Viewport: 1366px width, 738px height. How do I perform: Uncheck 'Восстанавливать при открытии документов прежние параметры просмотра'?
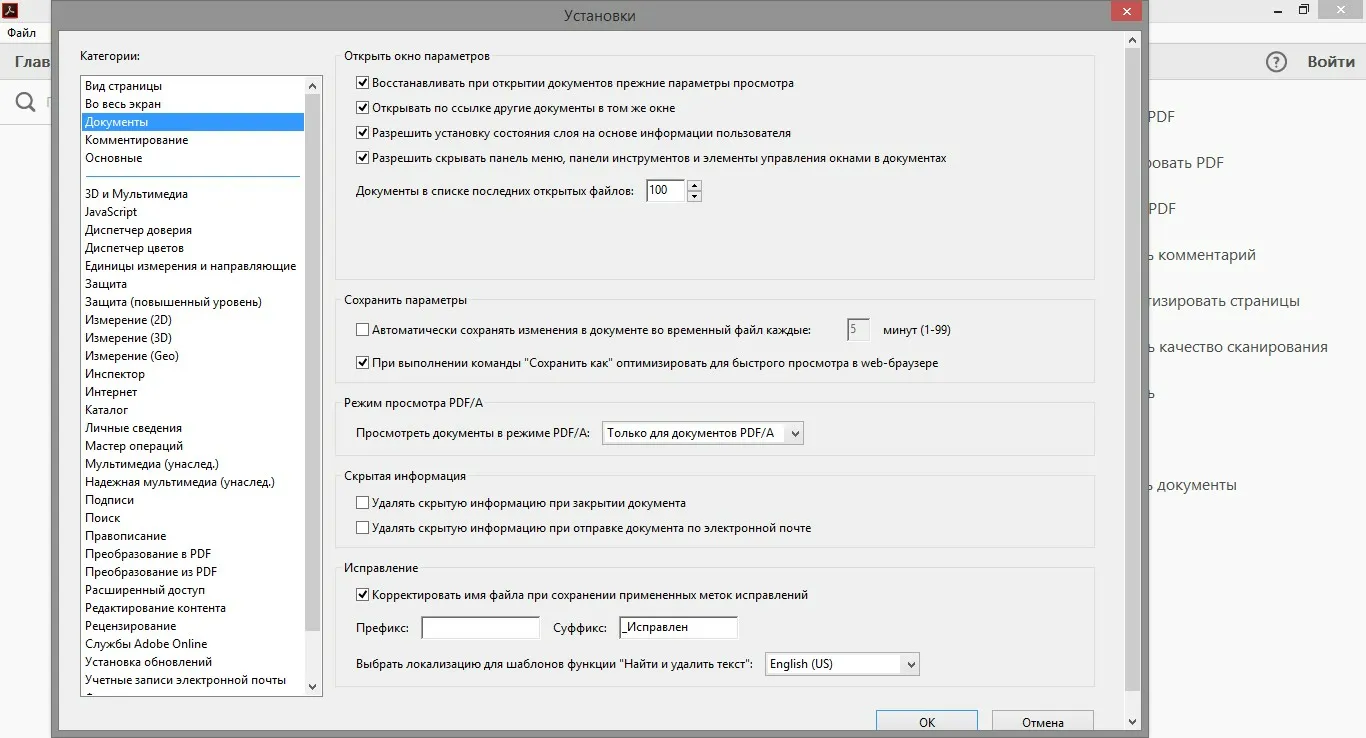[363, 83]
